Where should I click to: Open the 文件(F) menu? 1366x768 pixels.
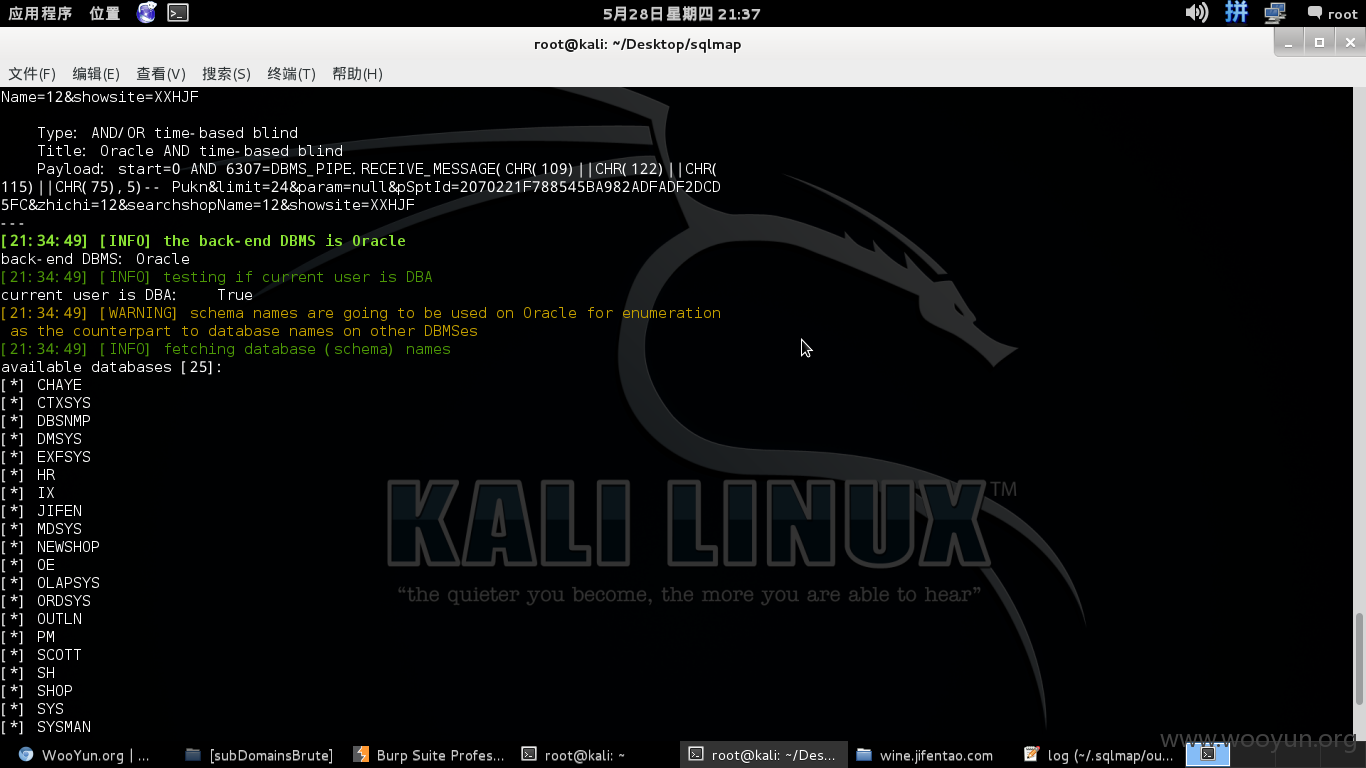coord(32,74)
